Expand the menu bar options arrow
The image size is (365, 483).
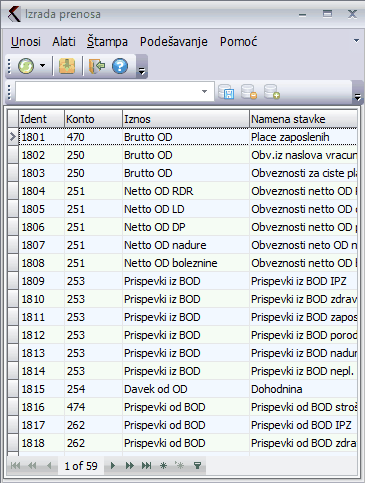(356, 41)
